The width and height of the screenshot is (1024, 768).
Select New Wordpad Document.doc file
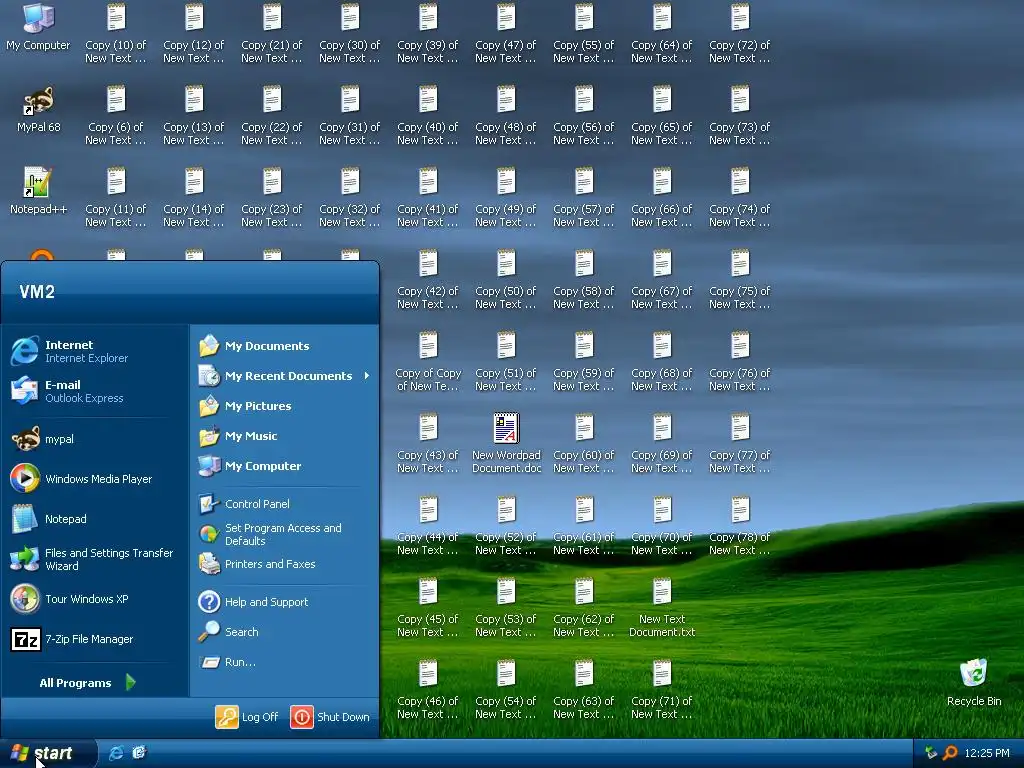coord(506,443)
